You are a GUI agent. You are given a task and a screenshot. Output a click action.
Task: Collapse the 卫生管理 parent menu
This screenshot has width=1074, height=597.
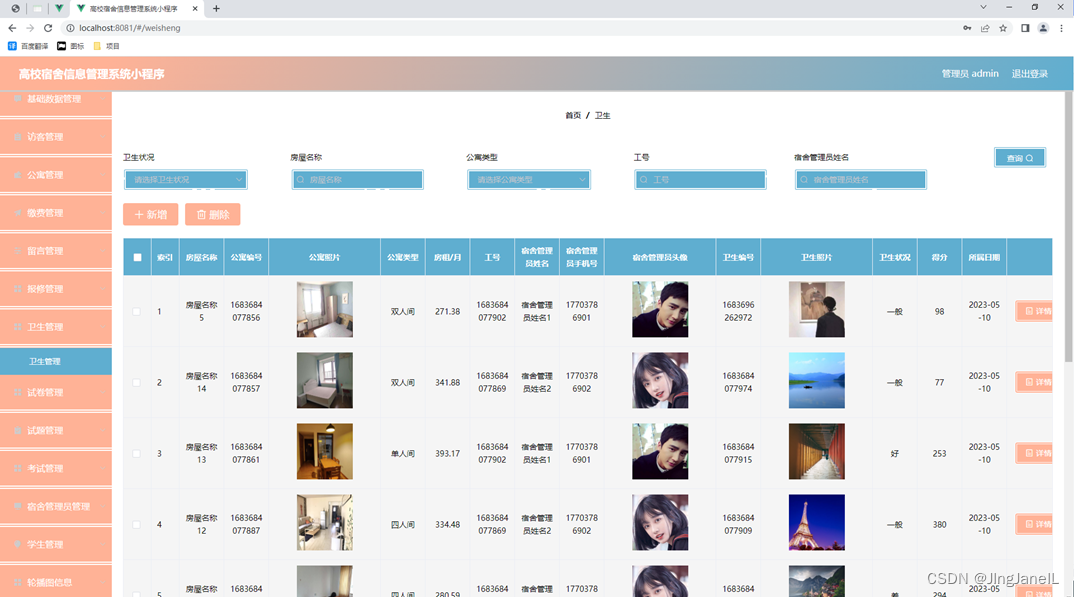point(55,327)
